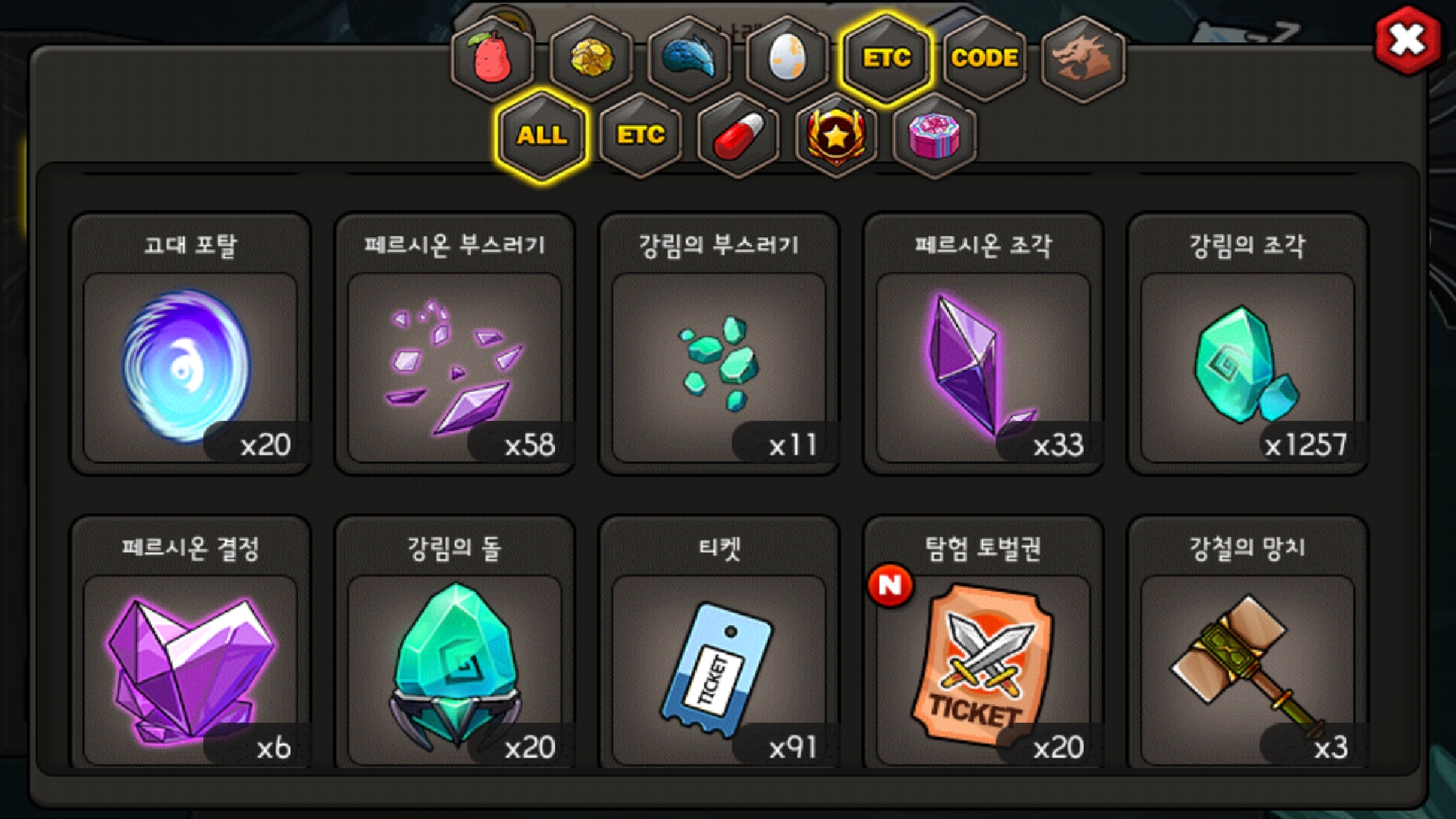Filter by second-row ETC hexagon
The width and height of the screenshot is (1456, 819).
pos(640,135)
